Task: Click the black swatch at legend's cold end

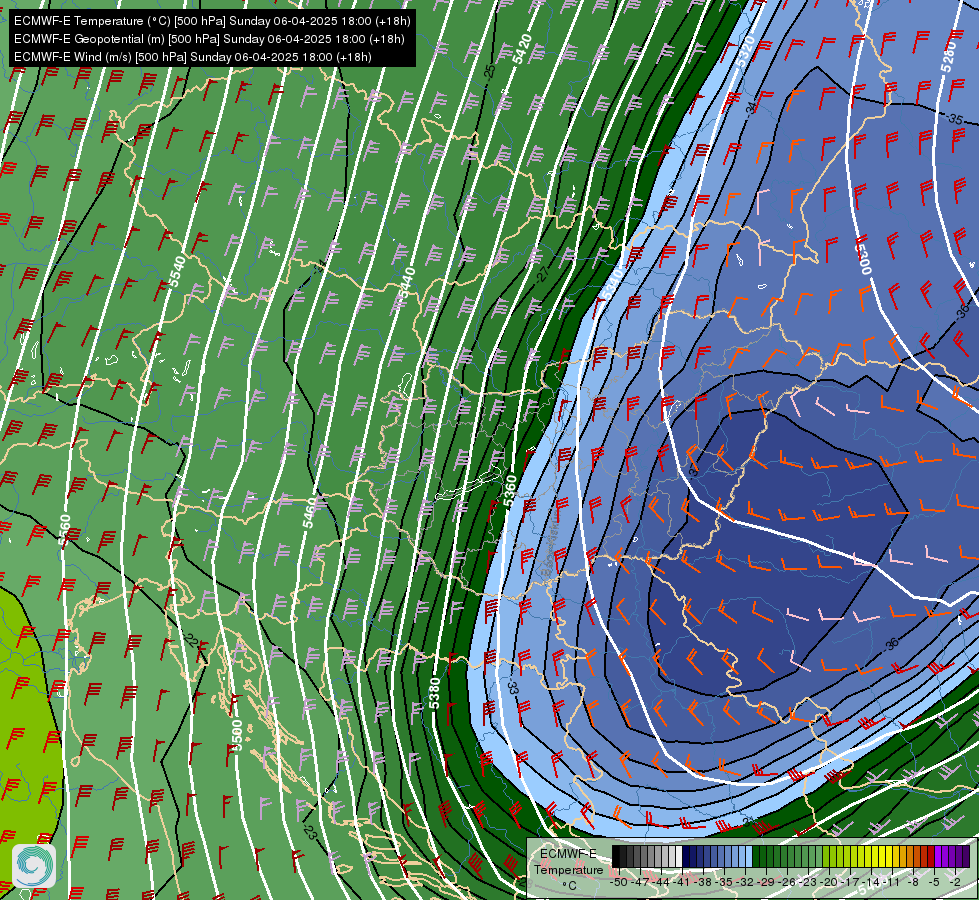Action: 616,857
